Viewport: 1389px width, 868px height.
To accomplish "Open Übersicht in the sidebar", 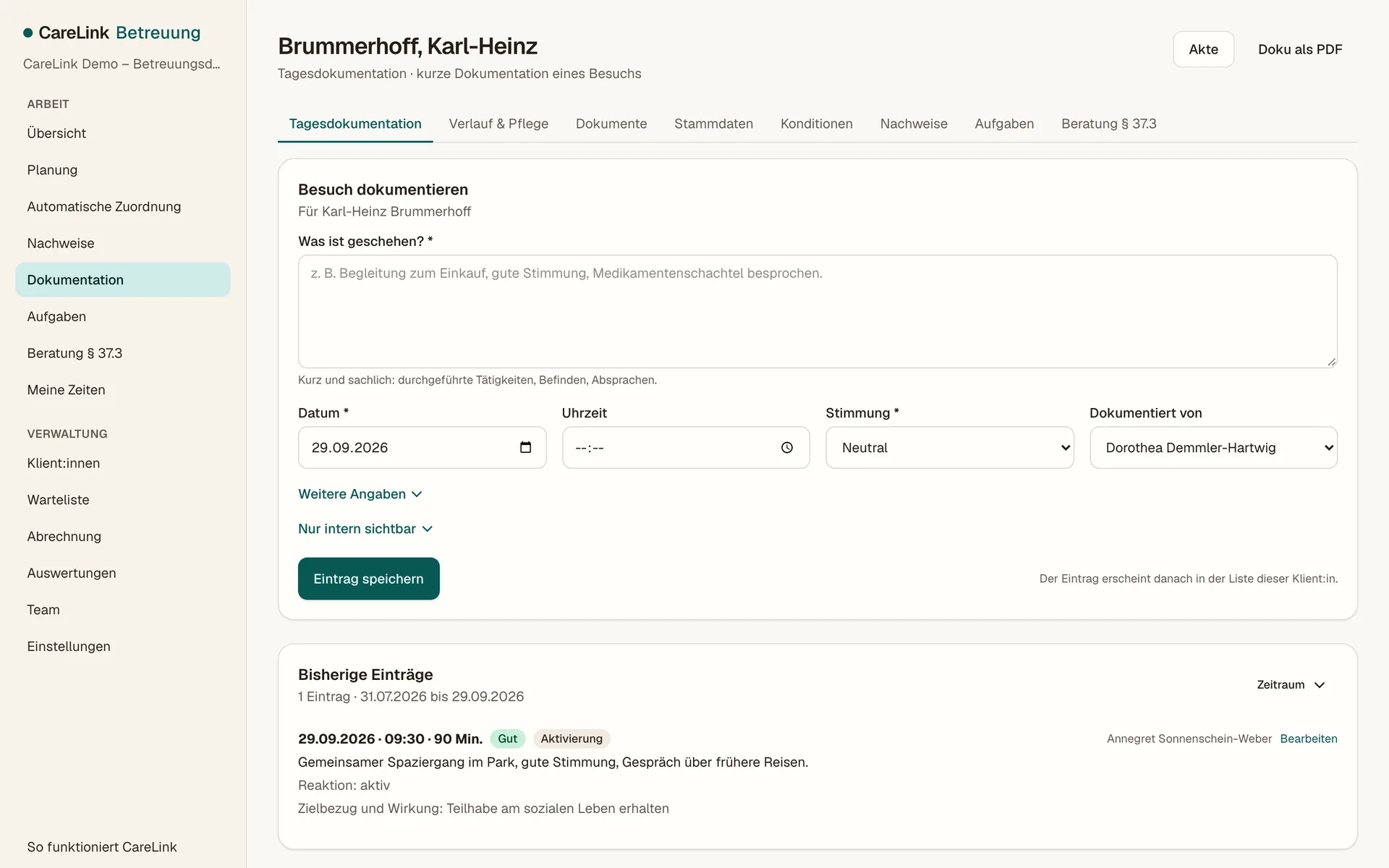I will pyautogui.click(x=123, y=133).
